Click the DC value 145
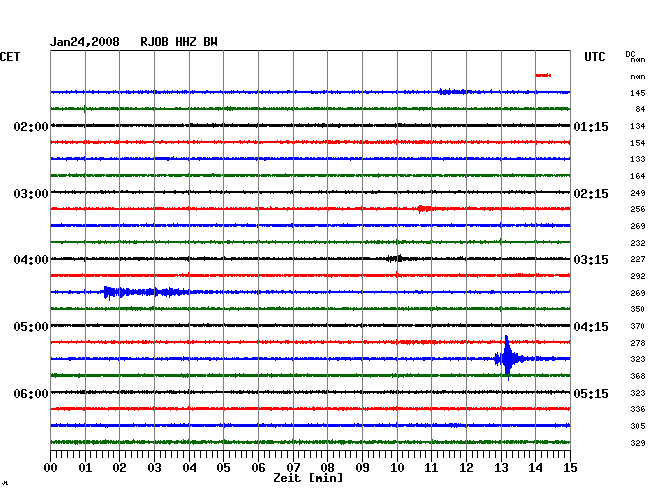 (x=638, y=93)
